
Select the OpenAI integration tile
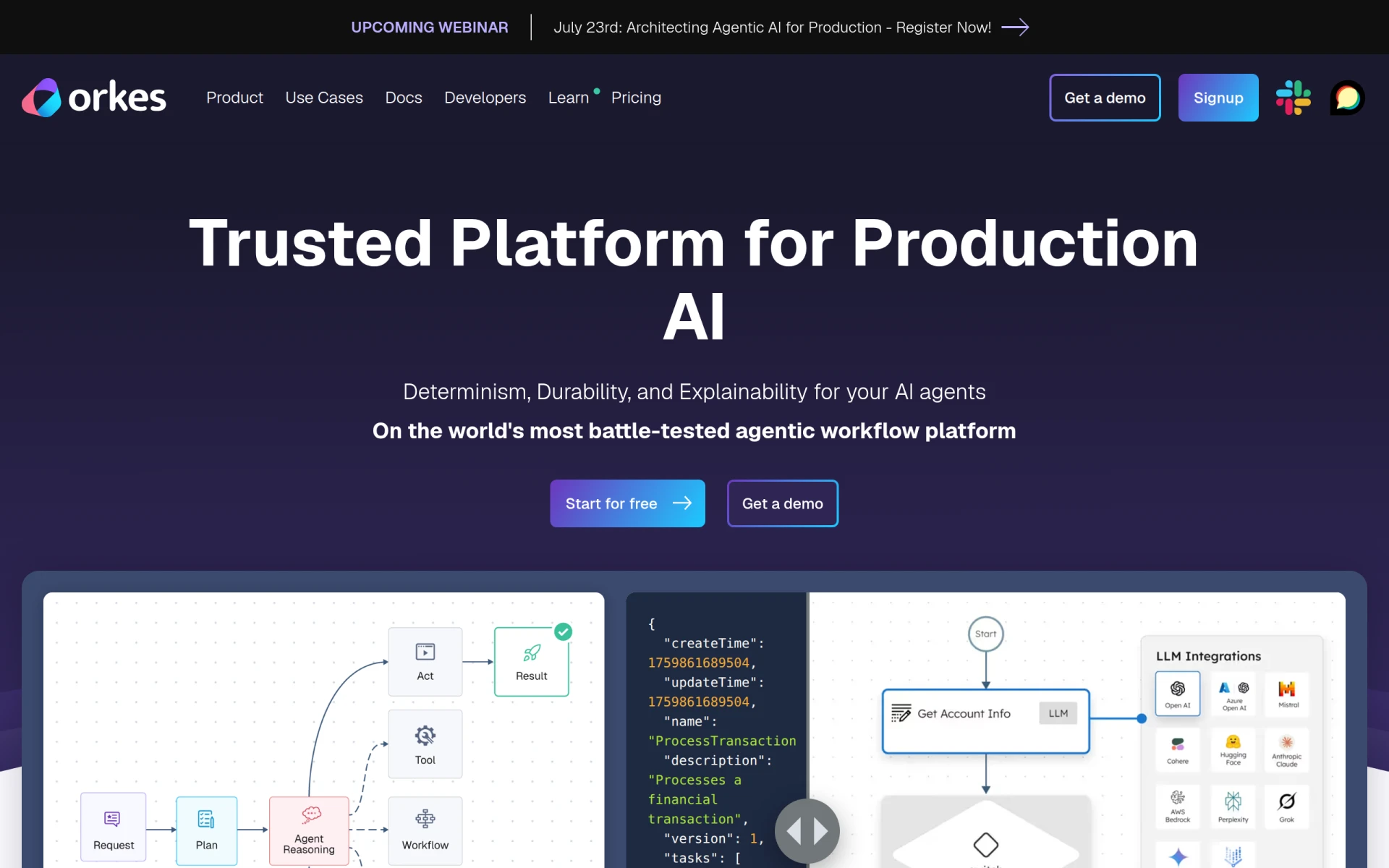click(1178, 694)
